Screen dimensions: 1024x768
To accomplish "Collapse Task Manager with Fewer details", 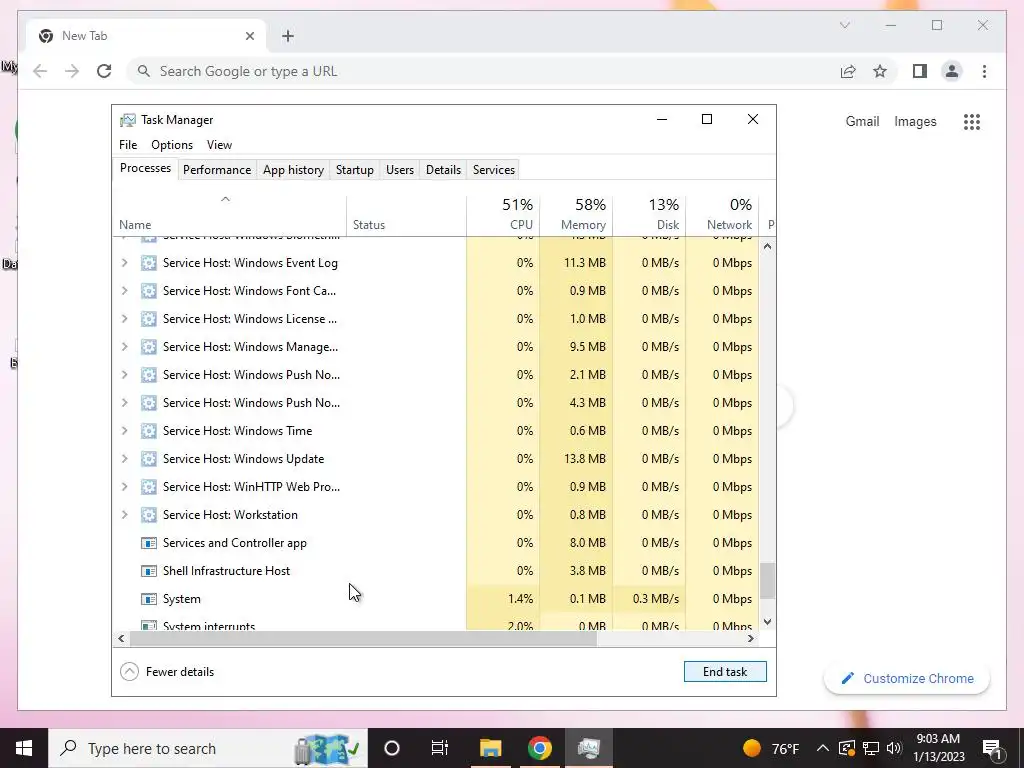I will [x=167, y=672].
